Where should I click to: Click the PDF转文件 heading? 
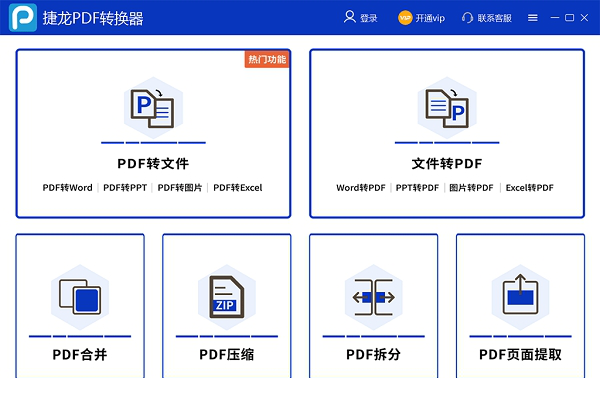click(153, 164)
